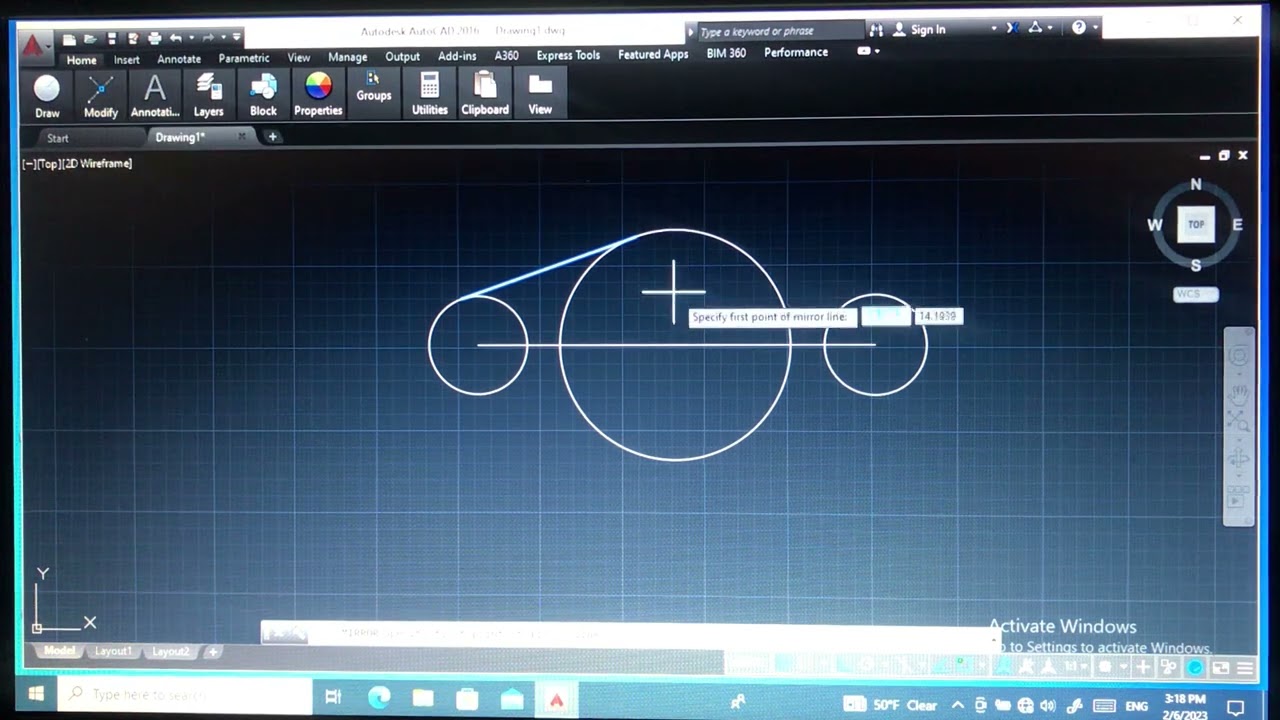Expand the Draw ribbon panel
Image resolution: width=1280 pixels, height=720 pixels.
[x=47, y=97]
